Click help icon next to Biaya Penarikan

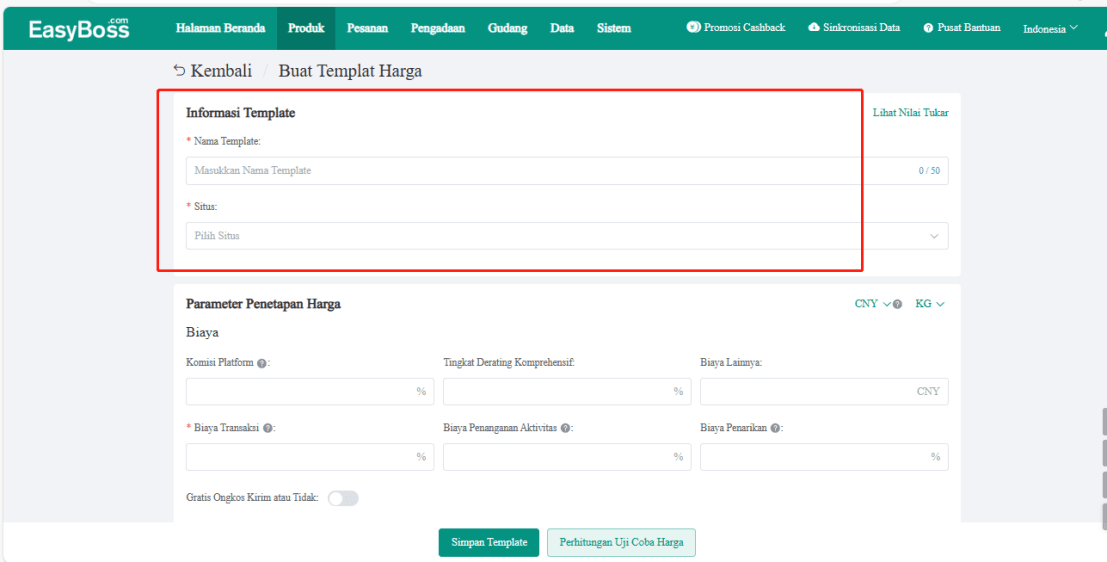pyautogui.click(x=775, y=428)
